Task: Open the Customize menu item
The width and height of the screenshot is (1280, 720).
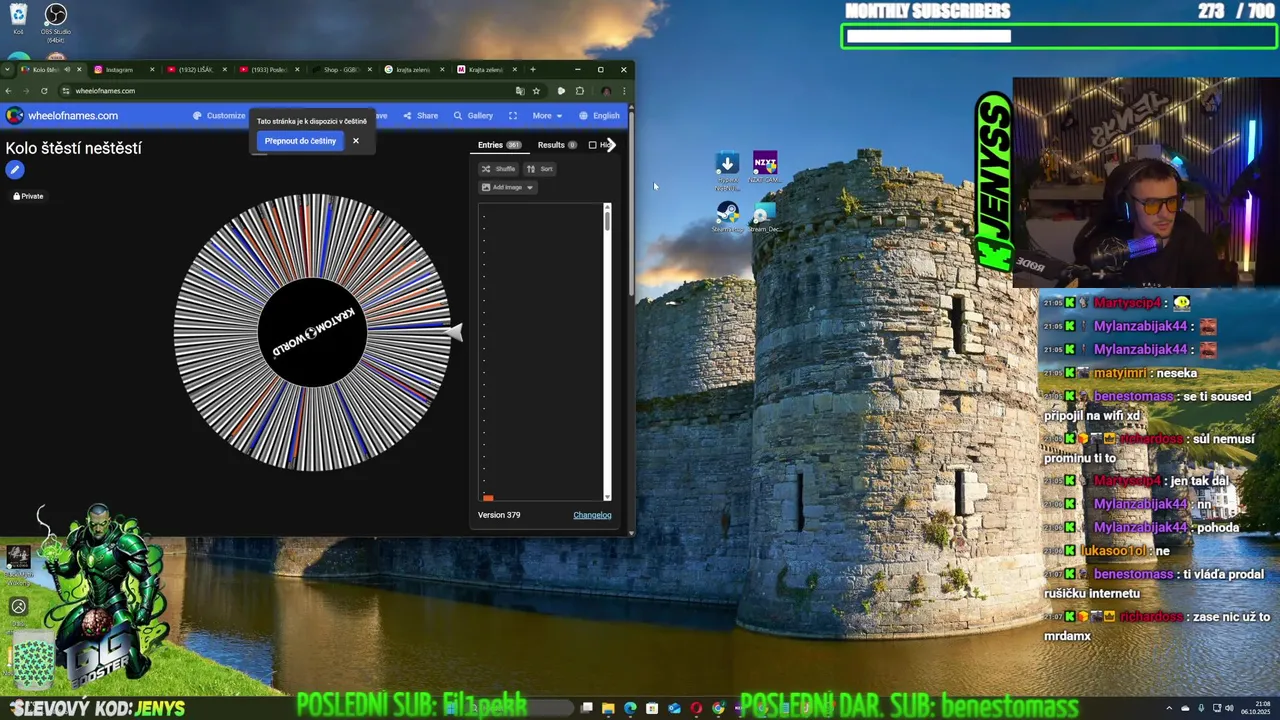Action: tap(219, 116)
